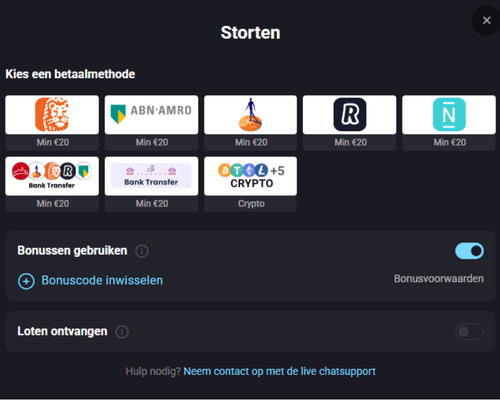Close the Storten dialog
This screenshot has height=400, width=500.
486,21
